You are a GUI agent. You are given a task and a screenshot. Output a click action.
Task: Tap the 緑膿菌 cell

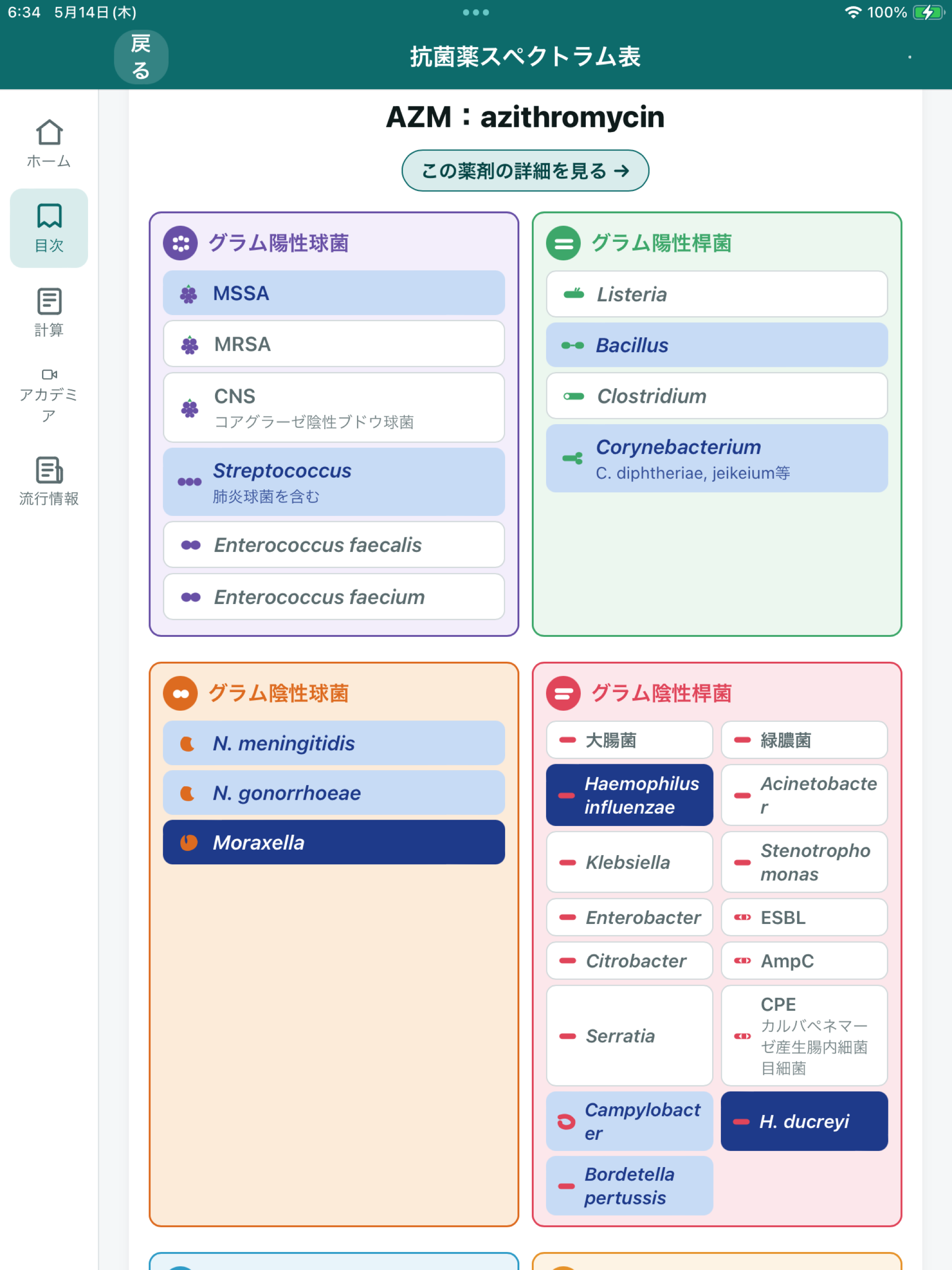tap(804, 740)
